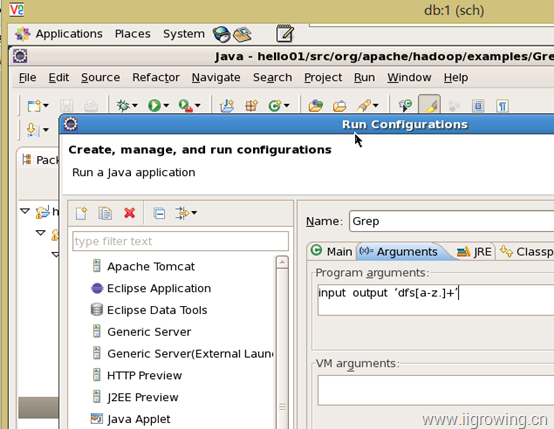The height and width of the screenshot is (429, 554).
Task: Select Eclipse Application configuration type
Action: click(159, 288)
